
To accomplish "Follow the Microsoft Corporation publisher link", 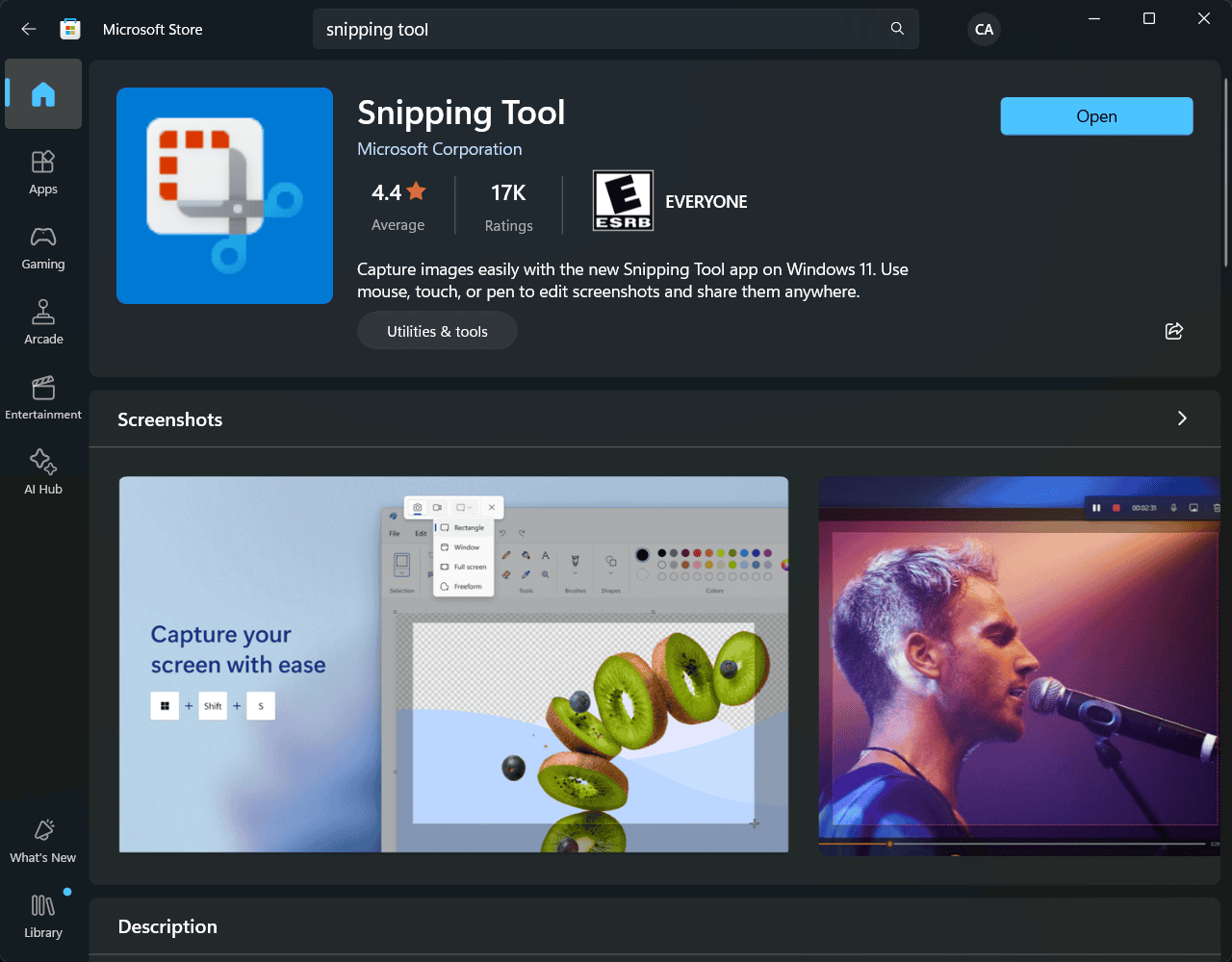I will click(439, 149).
